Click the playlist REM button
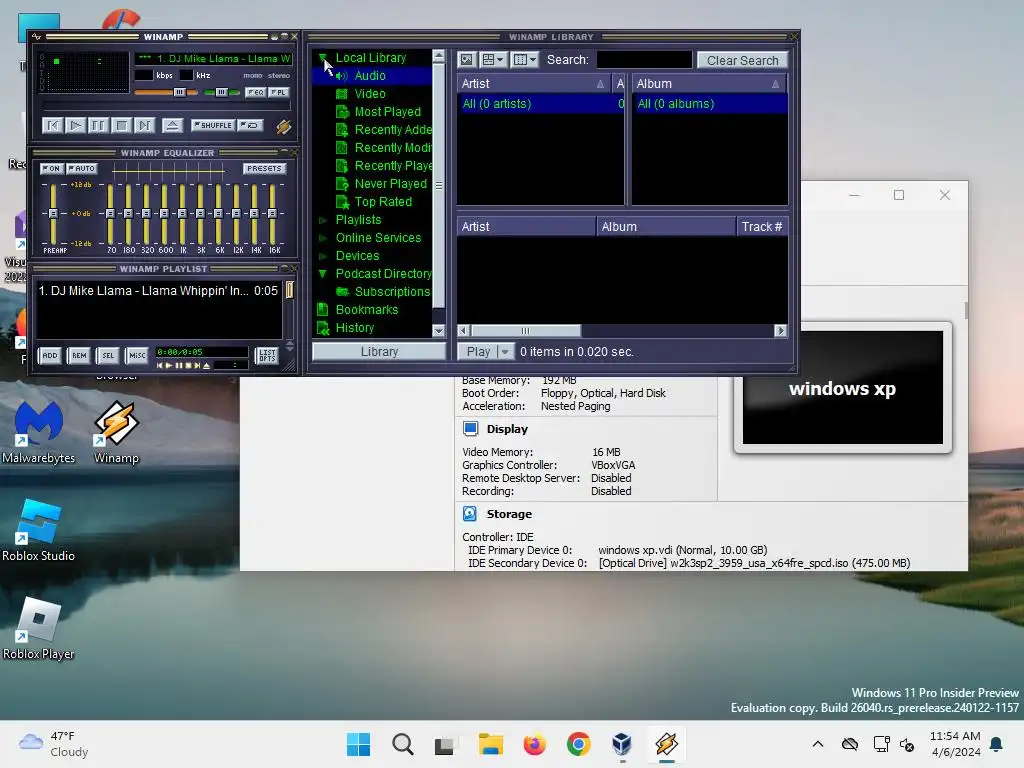 point(79,355)
